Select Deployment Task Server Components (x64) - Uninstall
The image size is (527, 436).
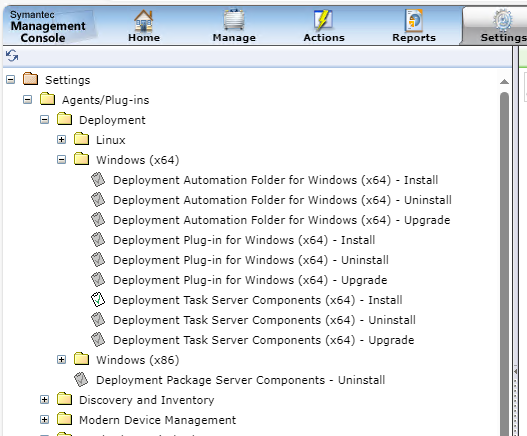[x=264, y=320]
